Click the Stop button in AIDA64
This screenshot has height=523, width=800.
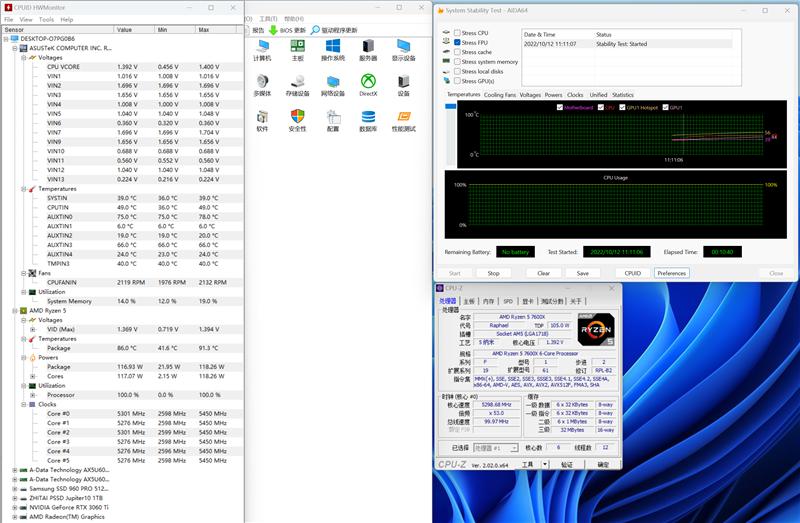coord(493,273)
